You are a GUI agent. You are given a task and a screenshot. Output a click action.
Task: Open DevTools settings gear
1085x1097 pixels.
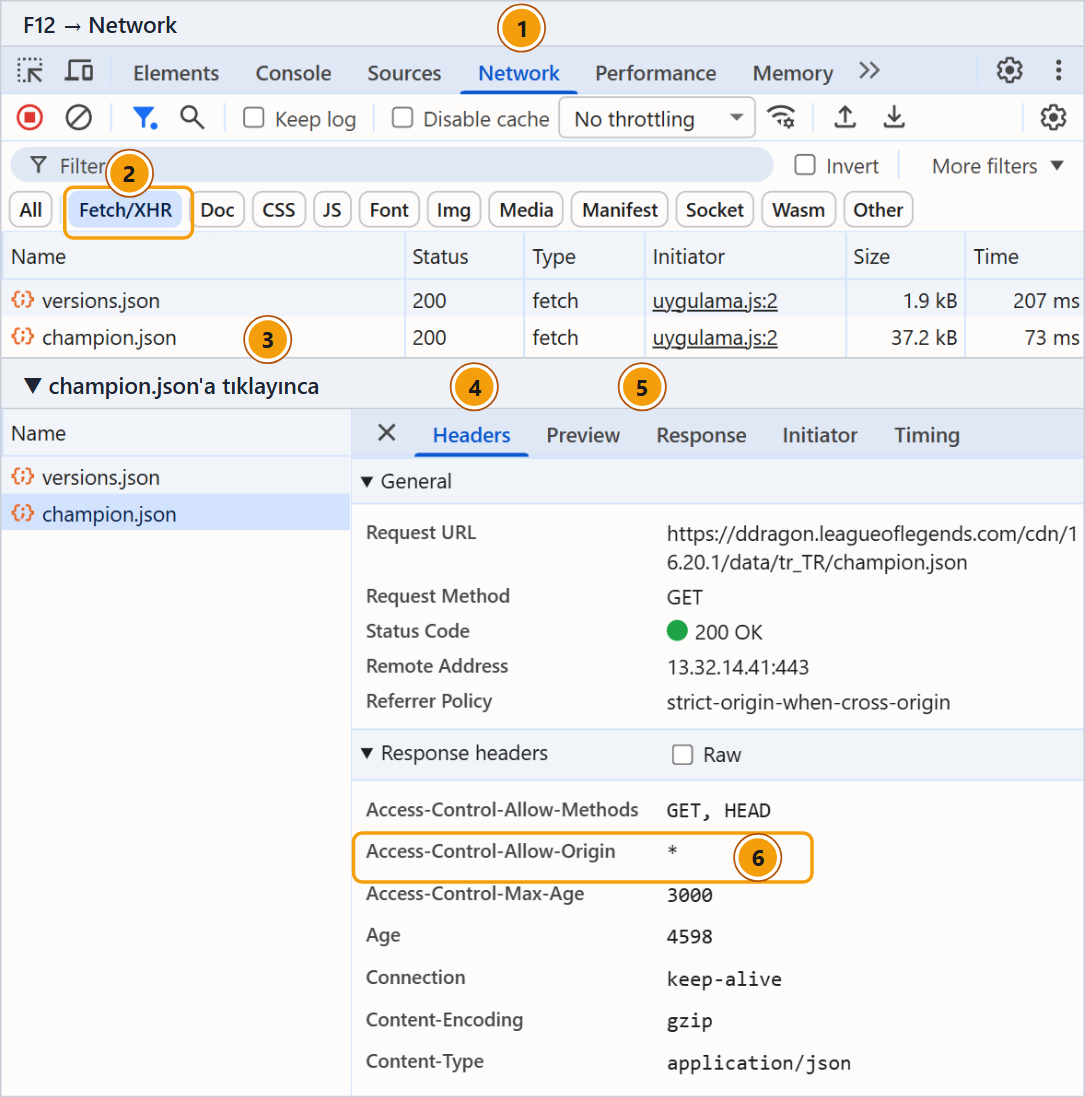1009,71
